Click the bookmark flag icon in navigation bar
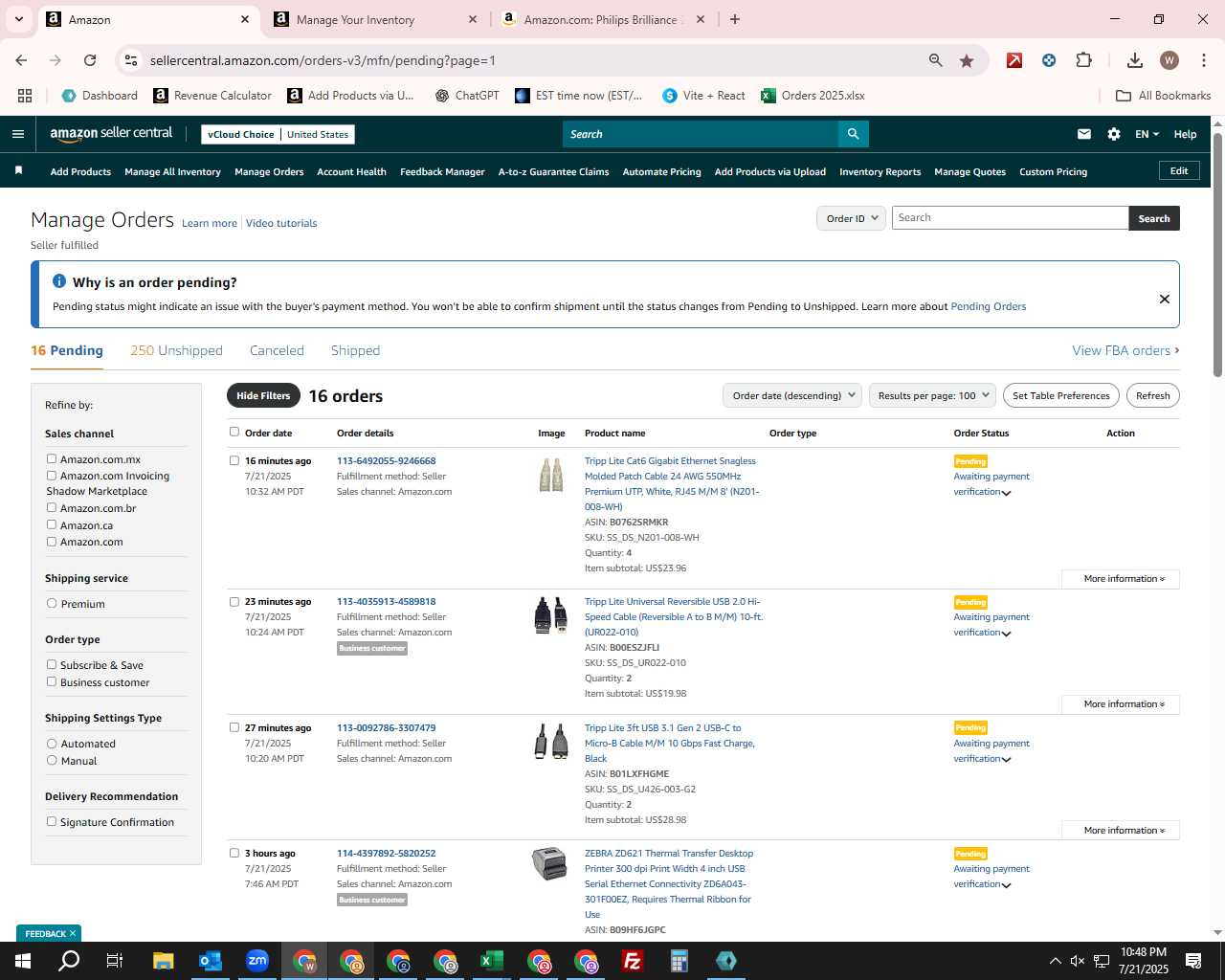The image size is (1225, 980). pos(18,171)
